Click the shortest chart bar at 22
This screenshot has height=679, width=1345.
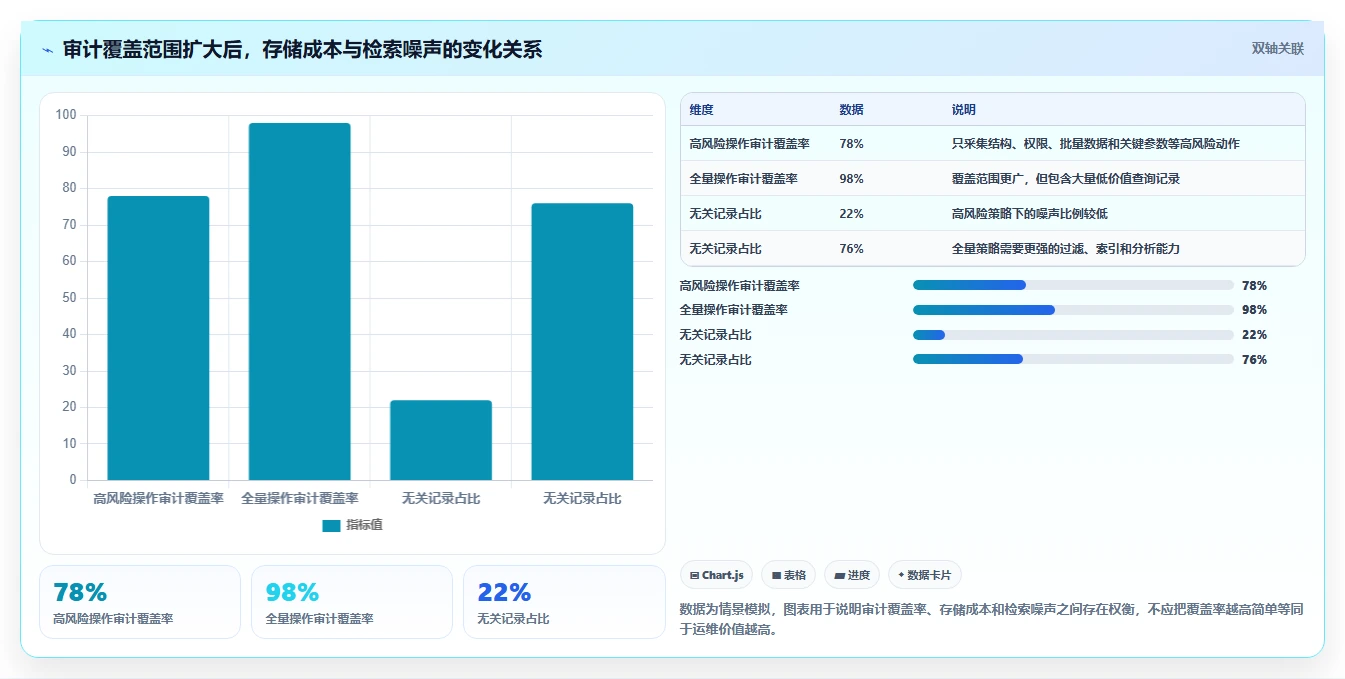pos(441,440)
